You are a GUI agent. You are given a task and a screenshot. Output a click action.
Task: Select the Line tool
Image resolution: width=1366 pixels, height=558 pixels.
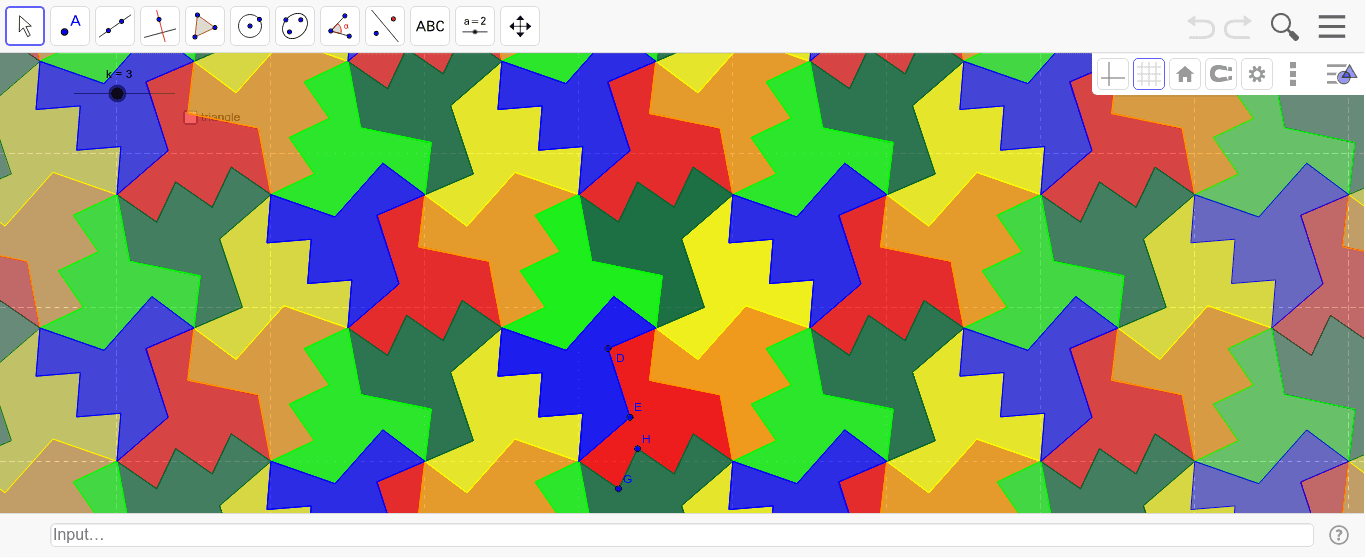click(115, 26)
